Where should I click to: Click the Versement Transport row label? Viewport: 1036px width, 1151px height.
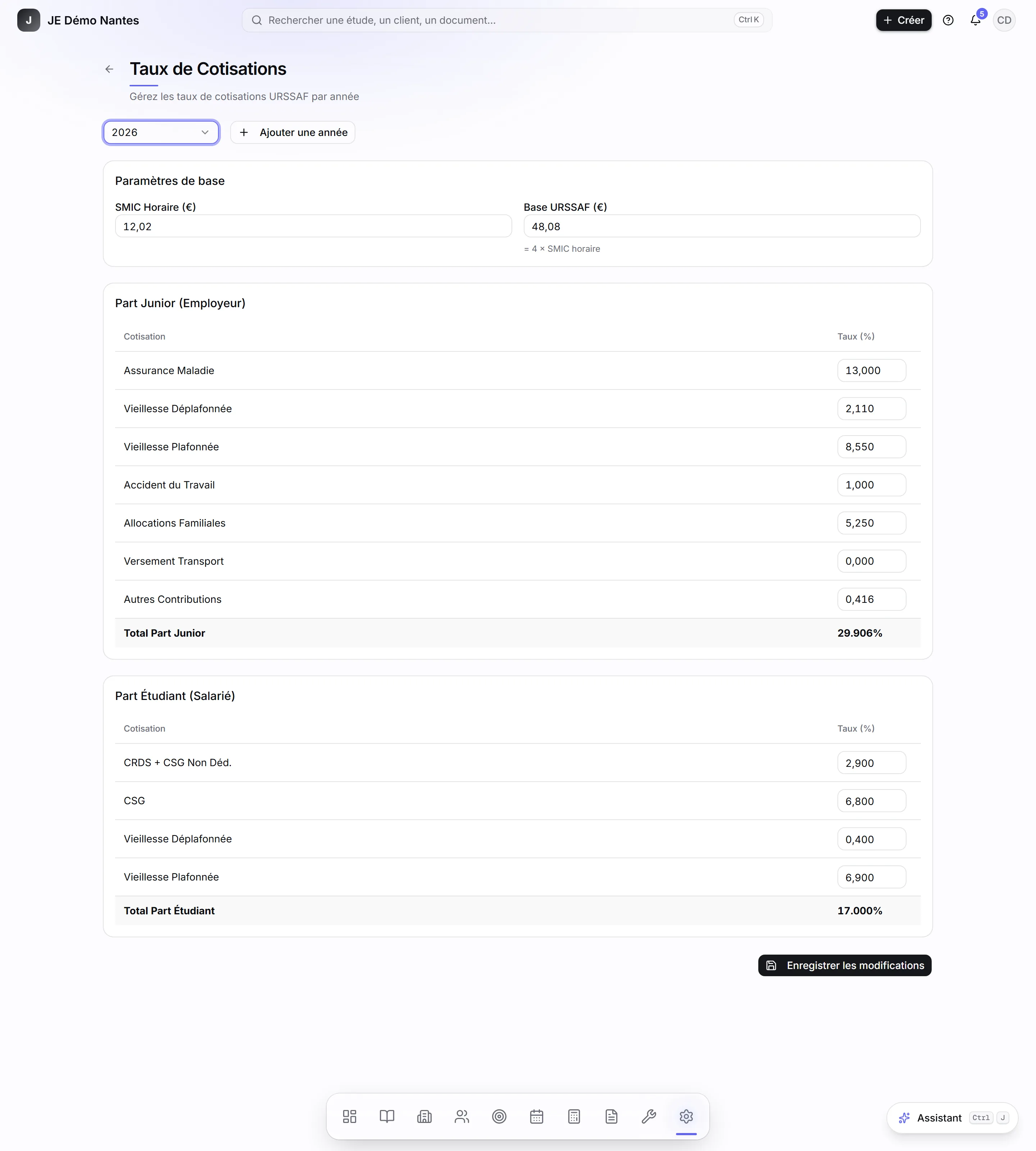pyautogui.click(x=174, y=561)
